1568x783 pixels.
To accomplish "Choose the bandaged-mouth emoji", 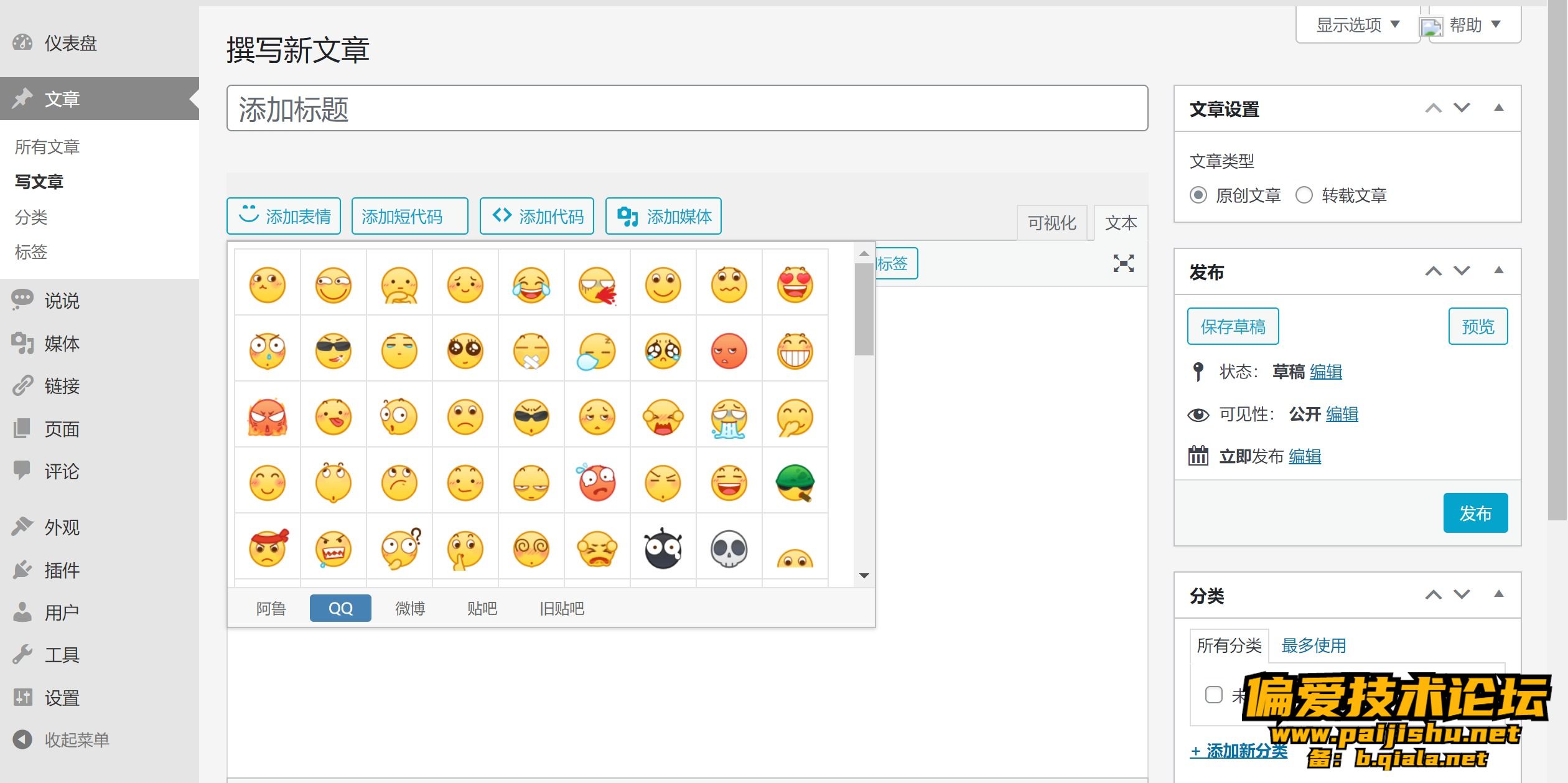I will [531, 351].
